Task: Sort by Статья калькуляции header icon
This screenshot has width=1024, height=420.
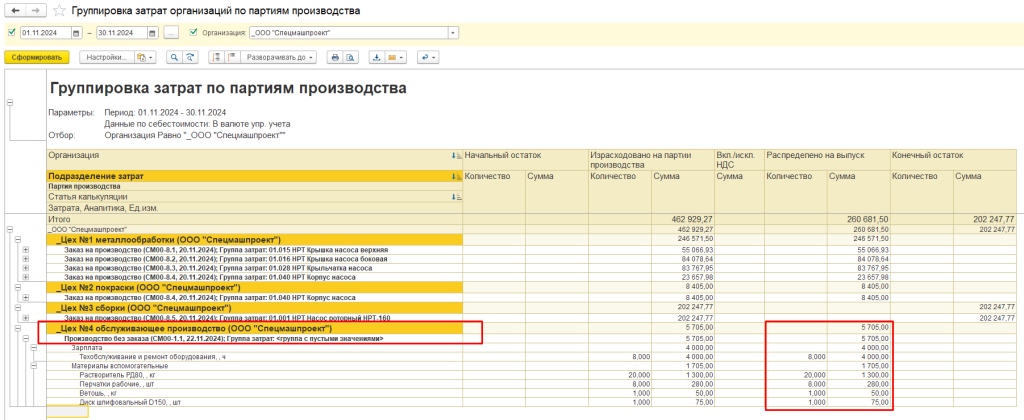Action: click(456, 197)
